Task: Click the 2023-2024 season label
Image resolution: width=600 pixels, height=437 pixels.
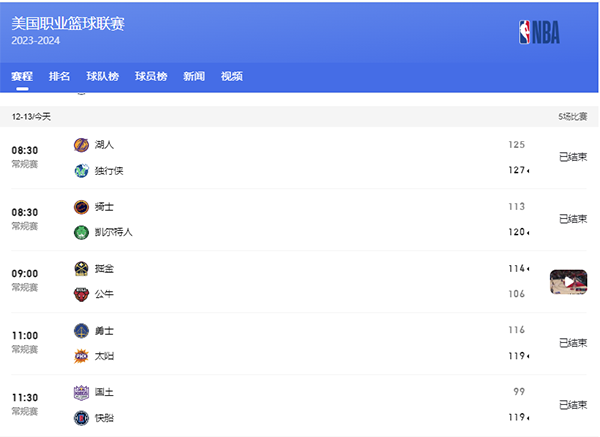Action: pos(36,41)
